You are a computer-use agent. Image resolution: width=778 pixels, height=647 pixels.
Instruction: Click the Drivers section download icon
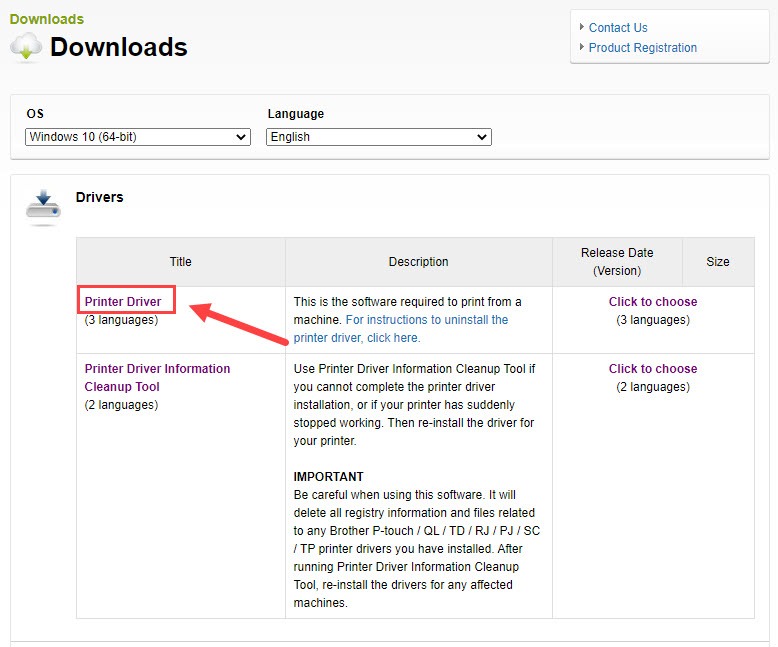[x=43, y=205]
